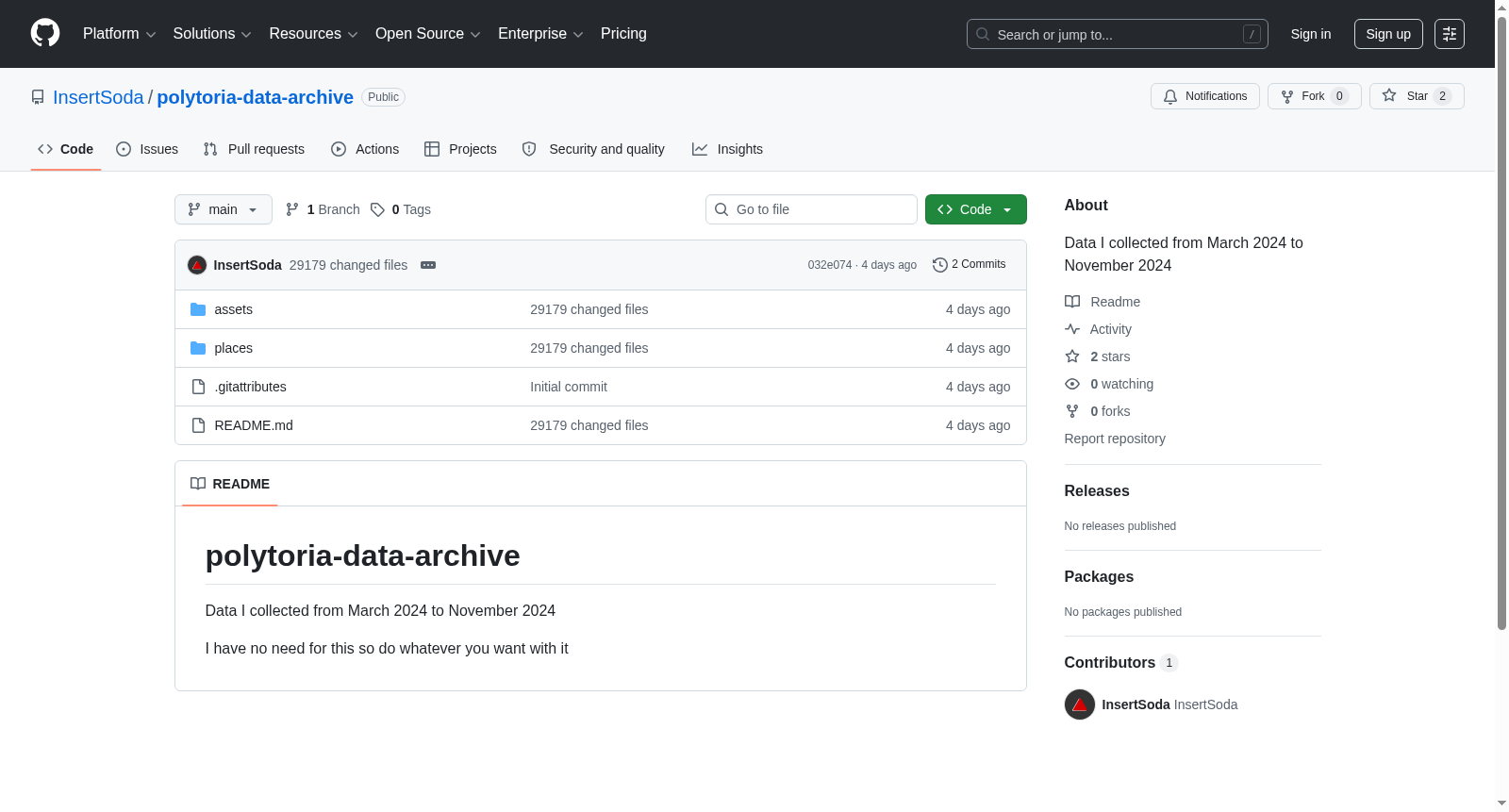Click the assets folder icon
This screenshot has height=812, width=1509.
[x=198, y=309]
